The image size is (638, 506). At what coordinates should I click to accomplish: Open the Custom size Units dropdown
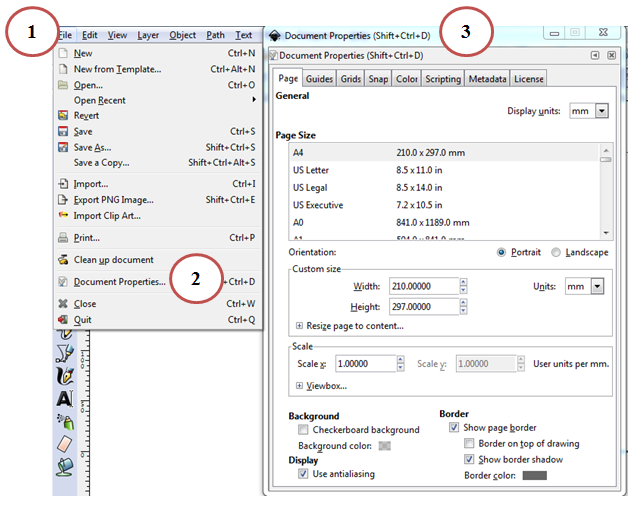[597, 286]
